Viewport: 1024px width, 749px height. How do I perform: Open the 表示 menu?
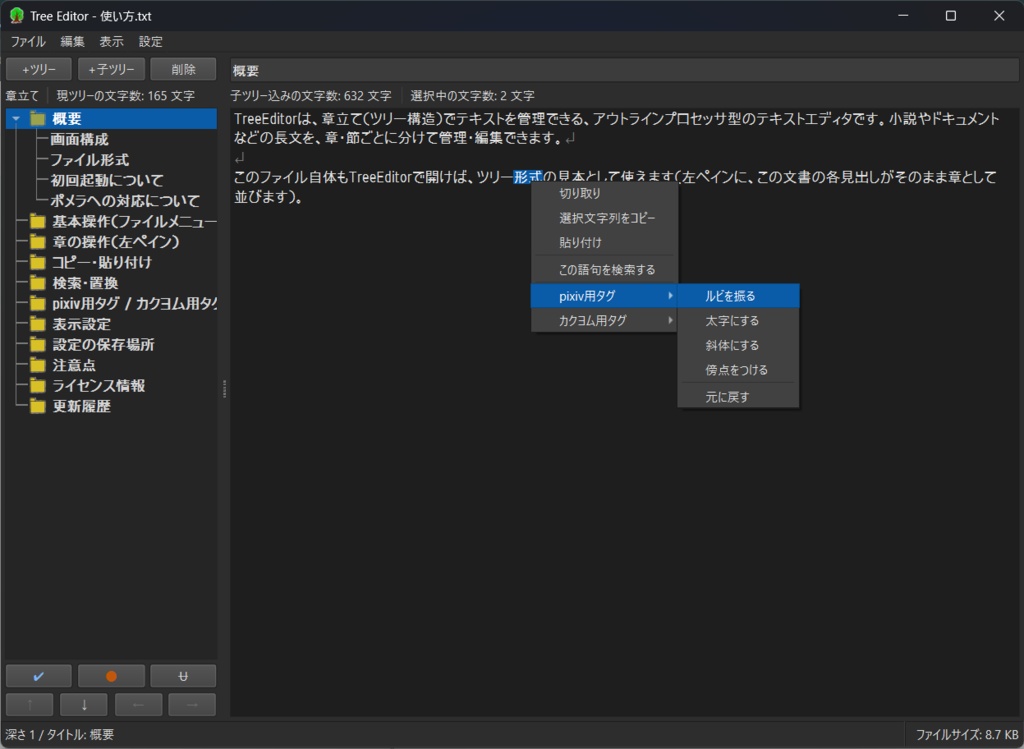click(111, 41)
